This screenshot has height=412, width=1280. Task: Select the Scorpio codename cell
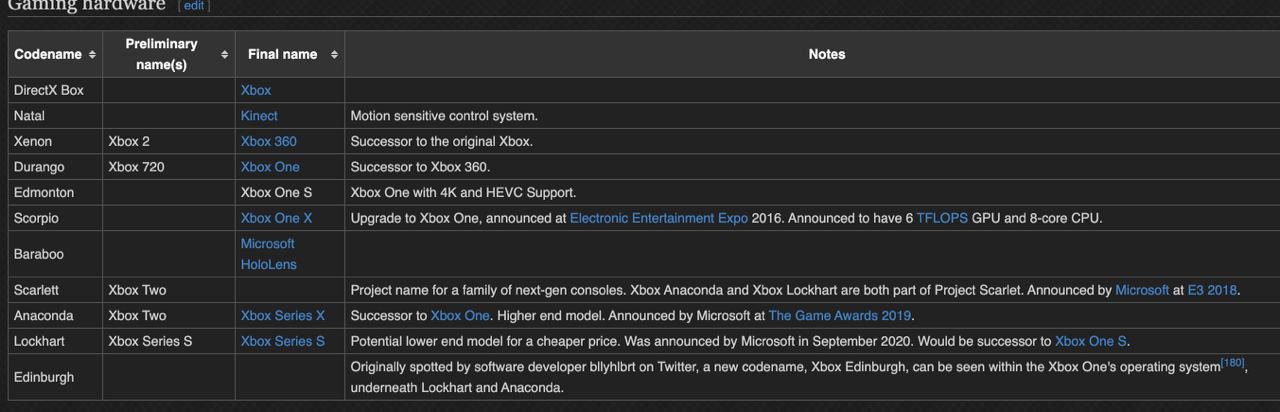pyautogui.click(x=56, y=218)
